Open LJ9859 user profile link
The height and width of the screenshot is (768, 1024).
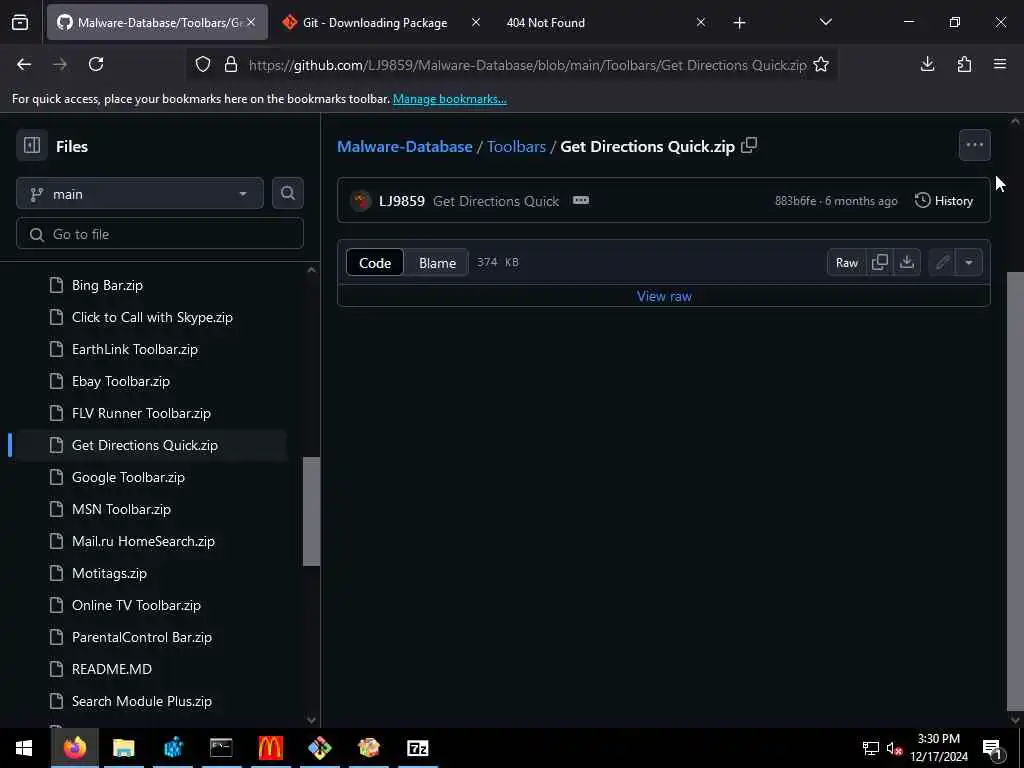(x=402, y=200)
